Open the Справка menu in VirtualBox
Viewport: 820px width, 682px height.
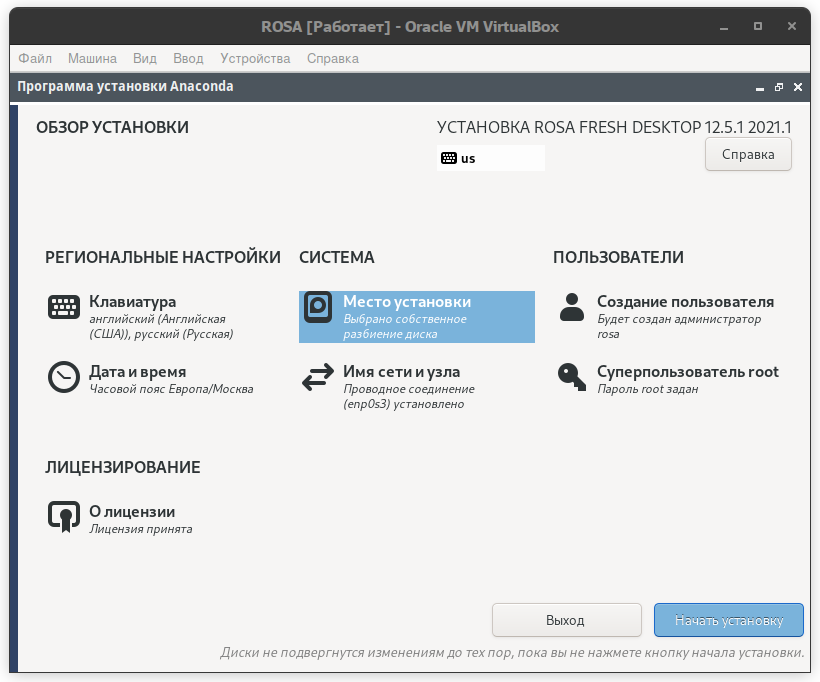pos(333,59)
